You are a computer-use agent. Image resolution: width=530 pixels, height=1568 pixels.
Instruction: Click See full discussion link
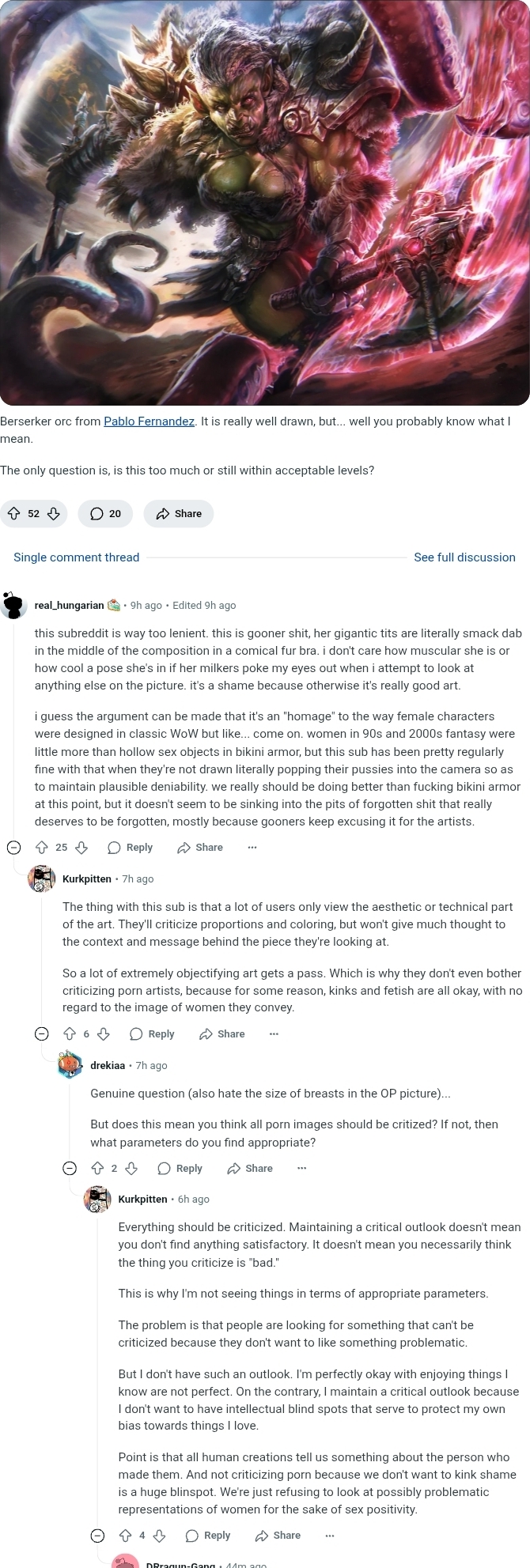tap(464, 557)
